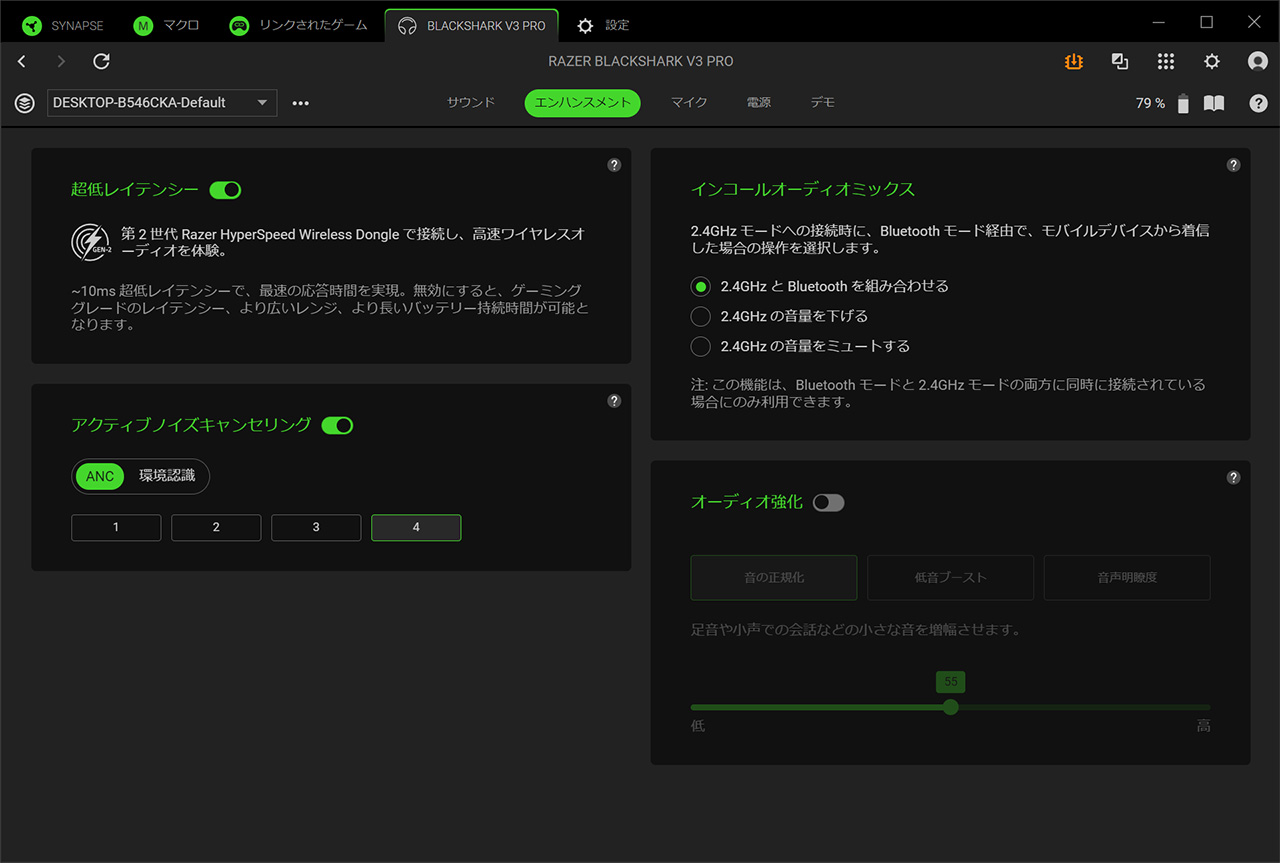Set ANC level to 2

click(216, 527)
